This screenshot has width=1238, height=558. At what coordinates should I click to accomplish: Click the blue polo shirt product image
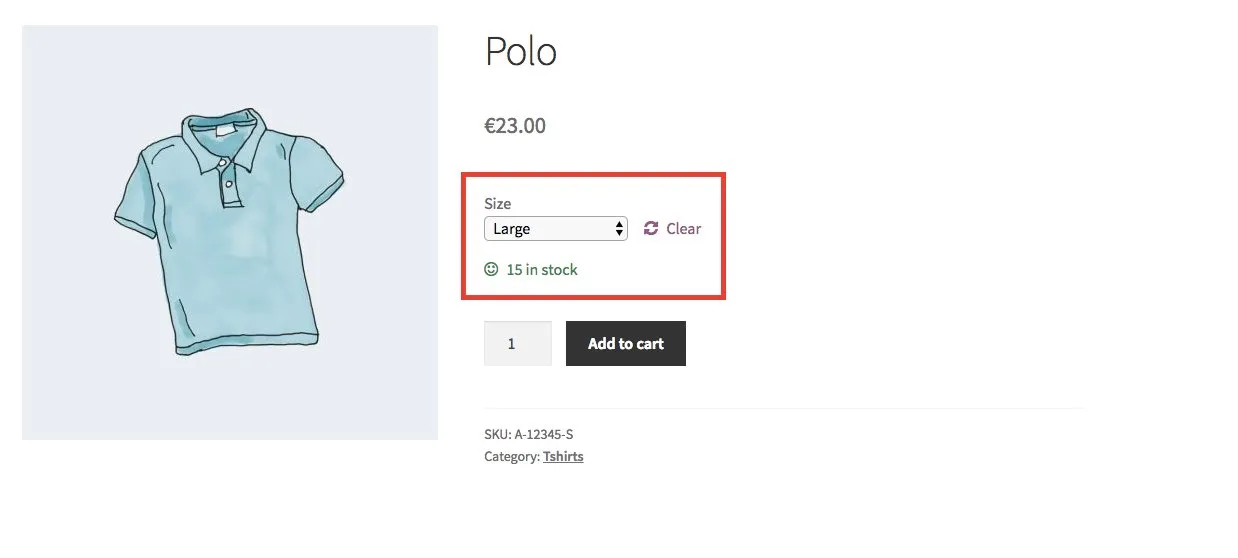click(x=230, y=232)
